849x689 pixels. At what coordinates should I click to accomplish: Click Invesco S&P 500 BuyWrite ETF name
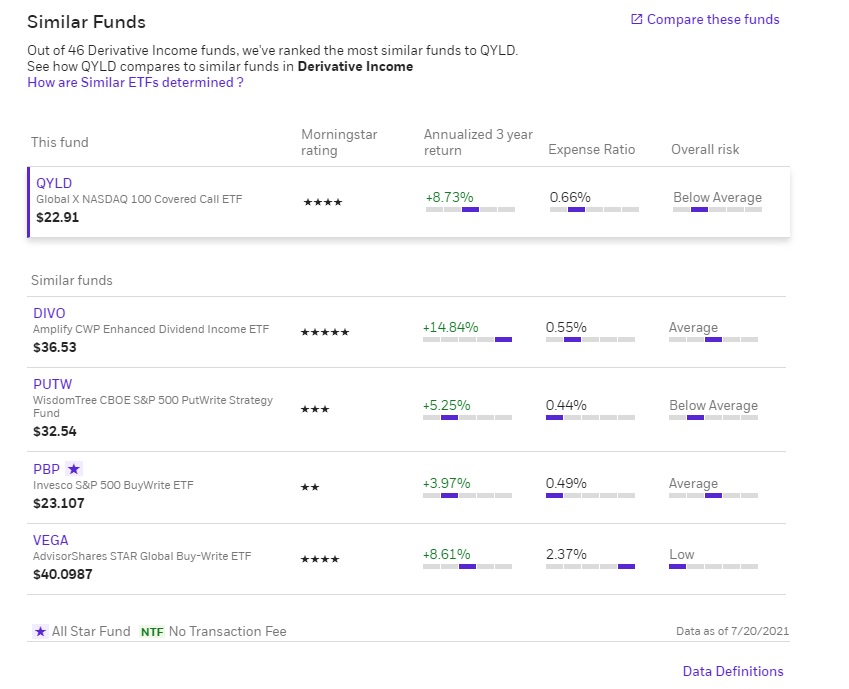pos(113,485)
